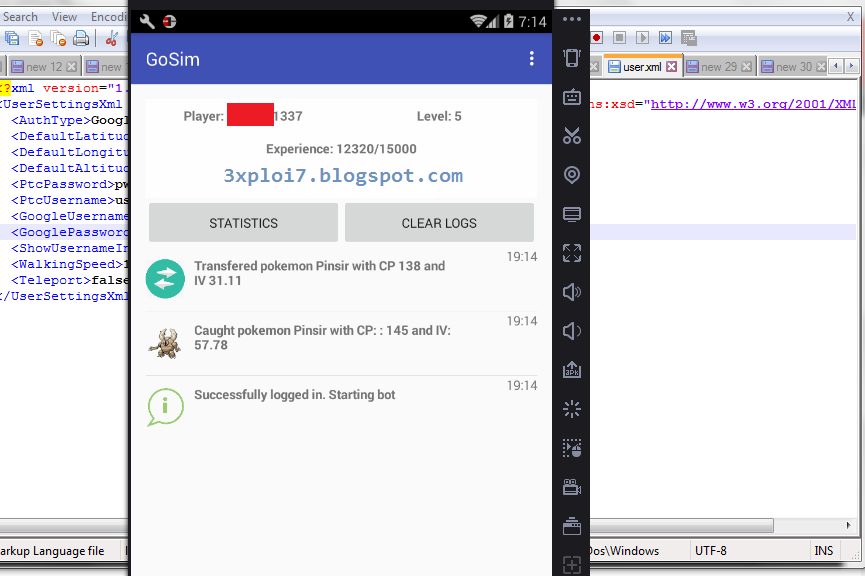
Task: Click the CLEAR LOGS button
Action: point(439,223)
